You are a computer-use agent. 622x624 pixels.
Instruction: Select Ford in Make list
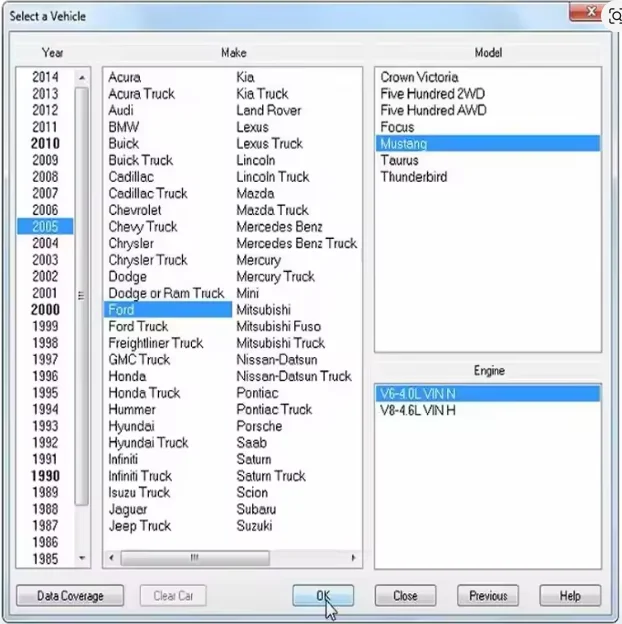click(168, 309)
